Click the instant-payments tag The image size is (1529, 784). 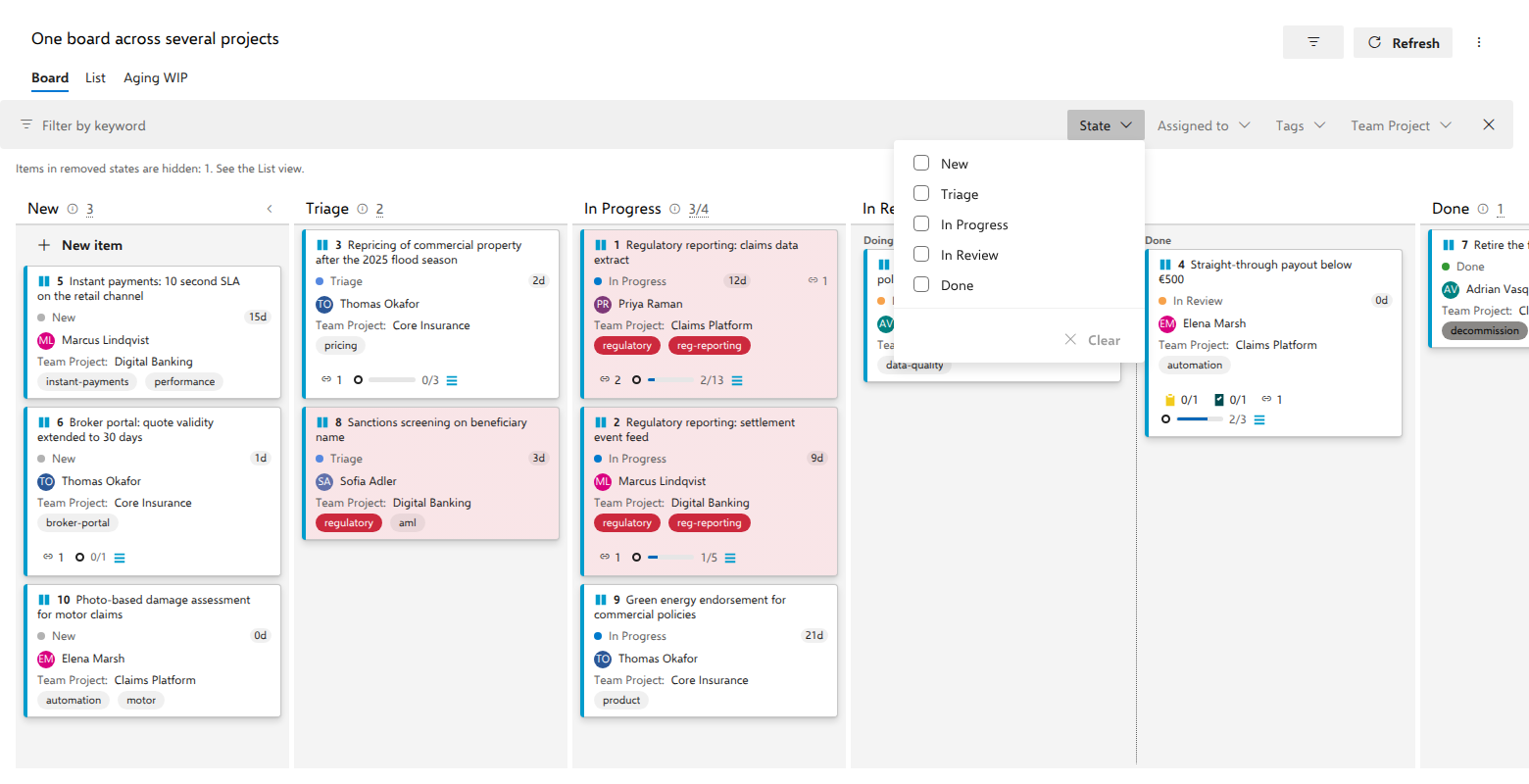click(x=87, y=382)
